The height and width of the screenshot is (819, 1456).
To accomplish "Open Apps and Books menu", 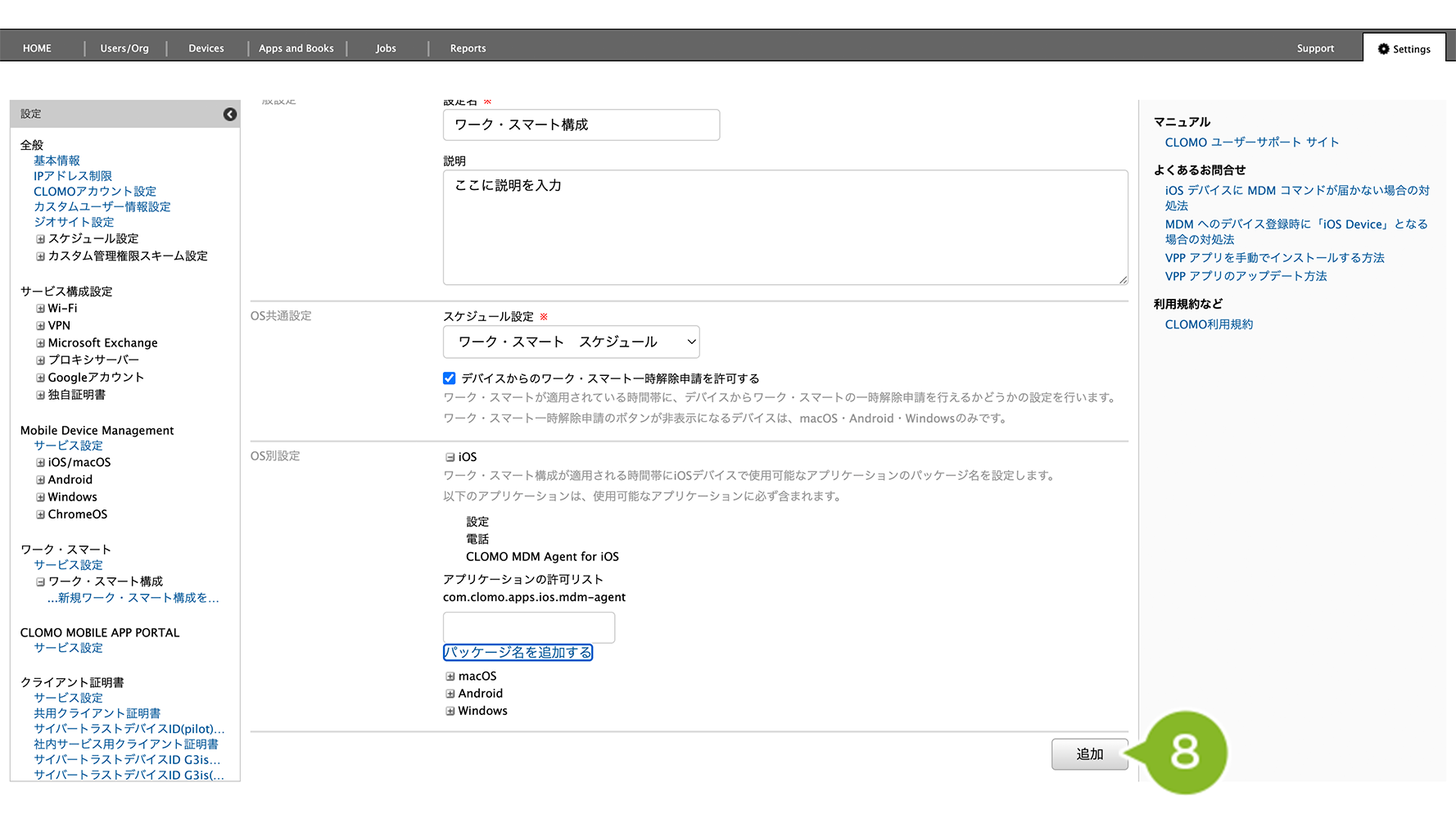I will point(296,48).
